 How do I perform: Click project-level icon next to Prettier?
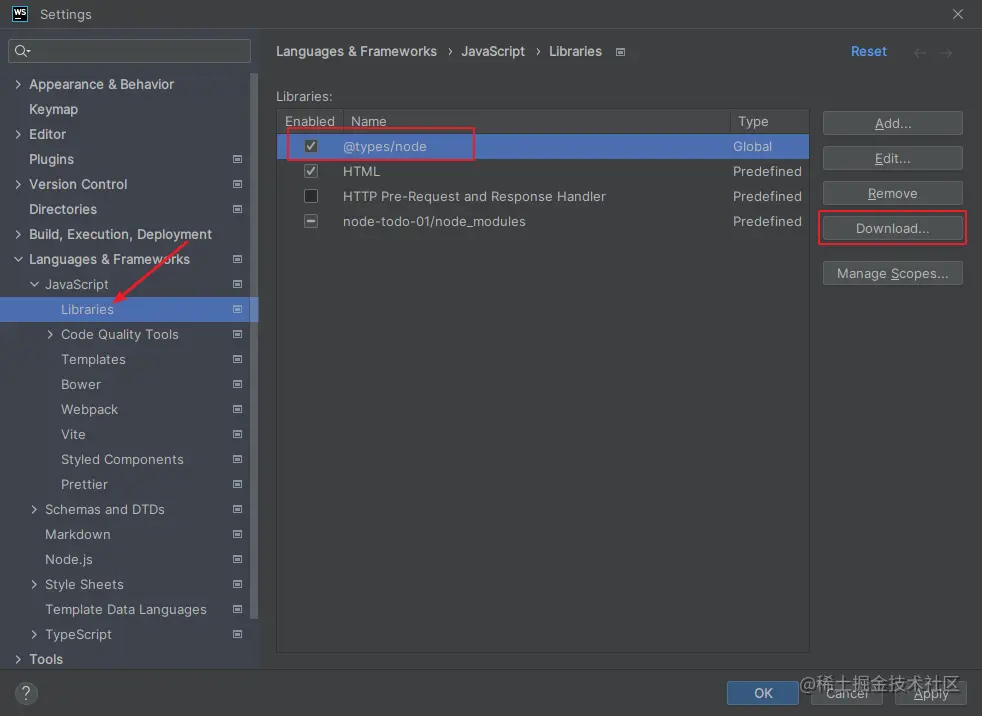click(x=237, y=484)
